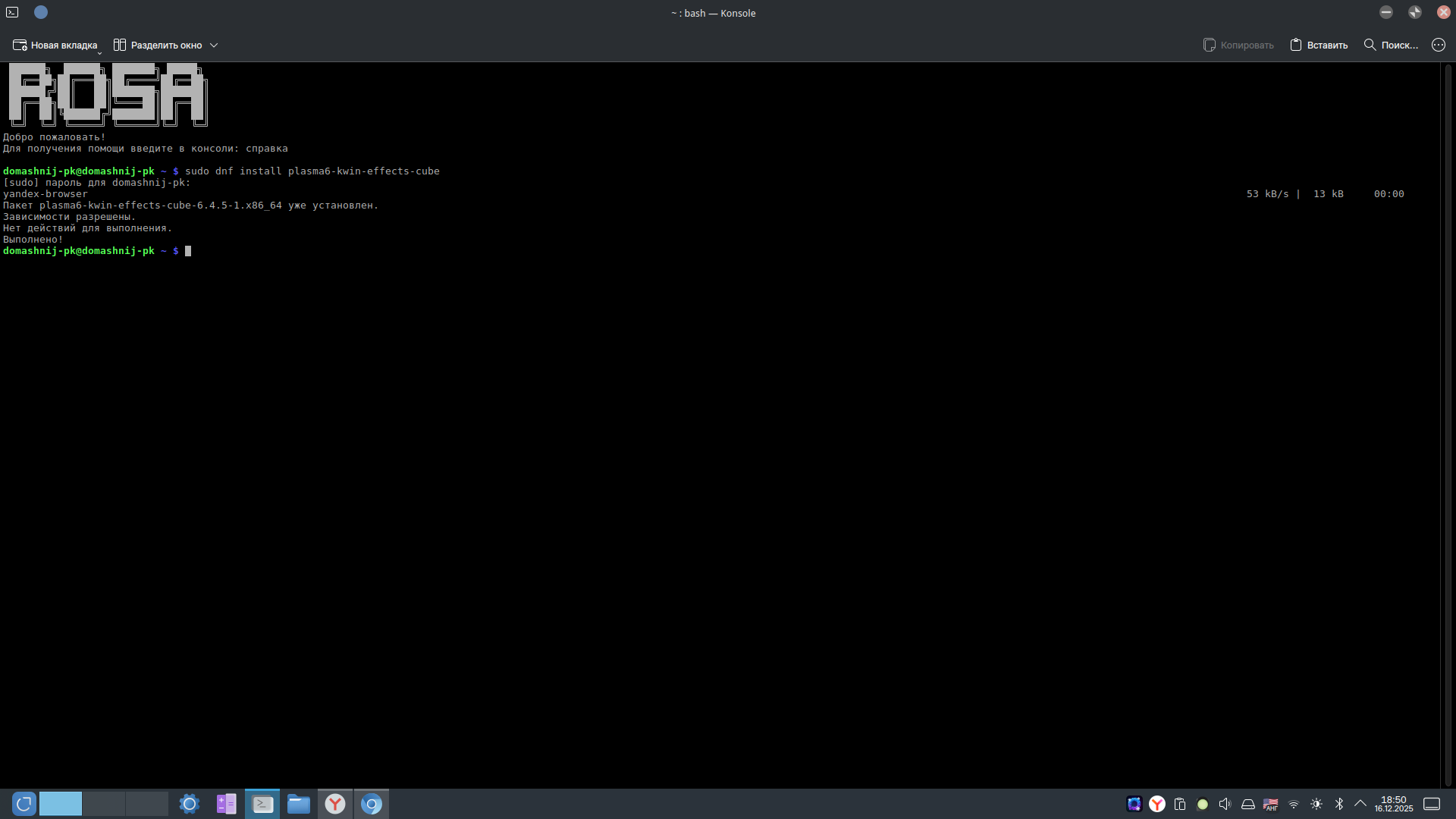Open the Bluetooth tray icon

(1338, 804)
